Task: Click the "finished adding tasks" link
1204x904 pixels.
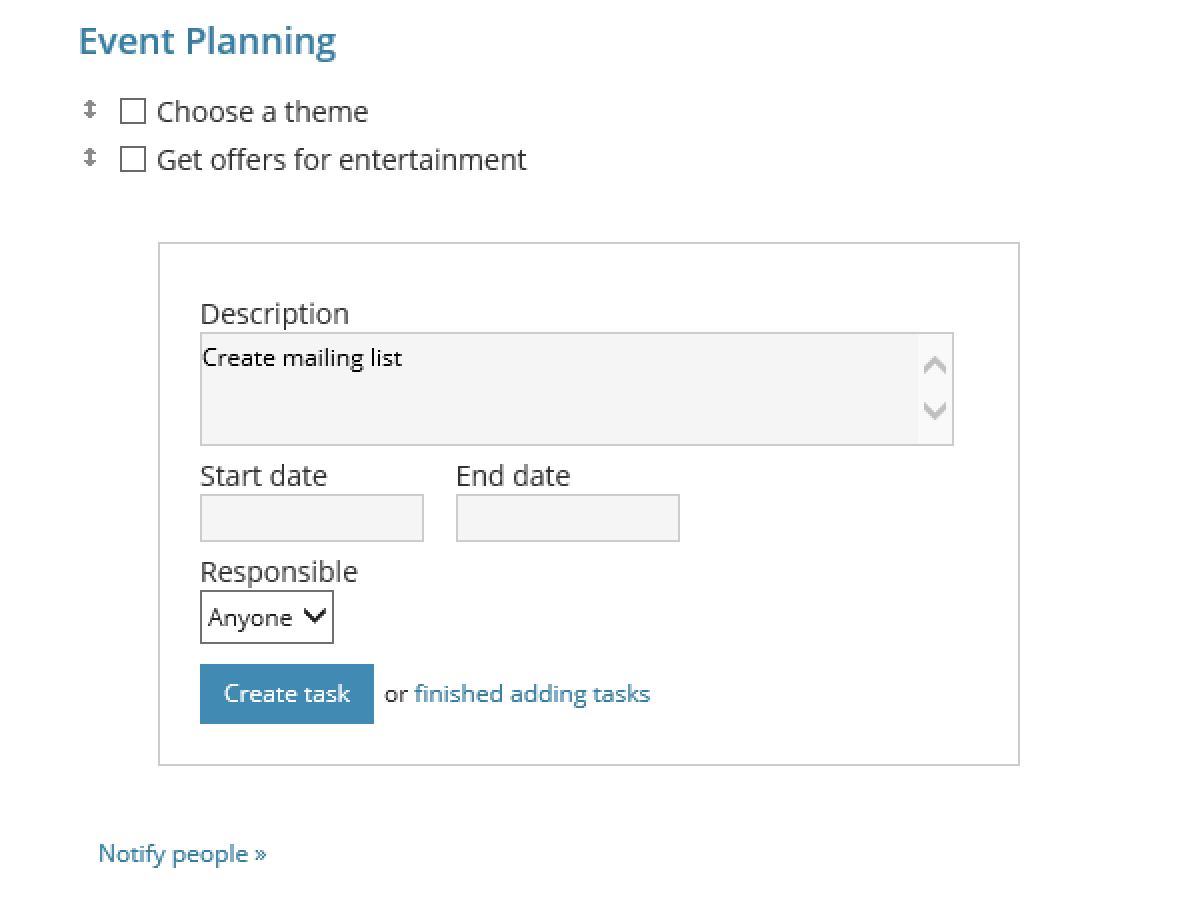Action: [532, 694]
